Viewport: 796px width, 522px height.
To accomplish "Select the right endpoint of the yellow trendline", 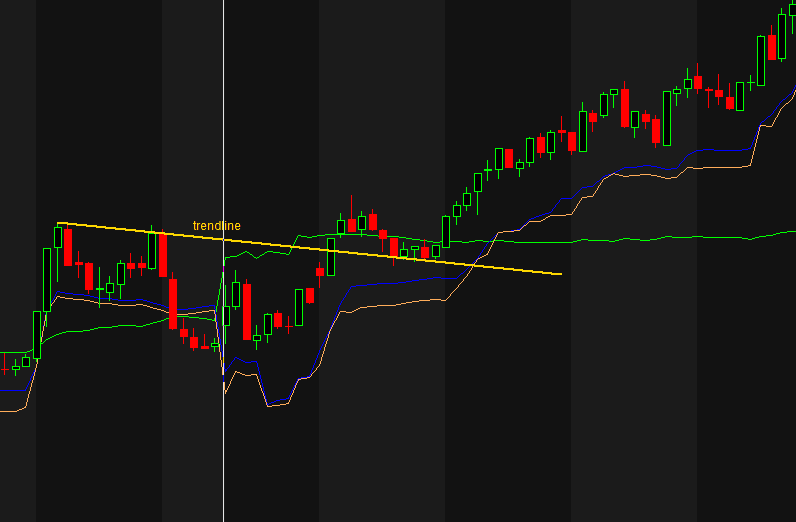I will [x=561, y=273].
